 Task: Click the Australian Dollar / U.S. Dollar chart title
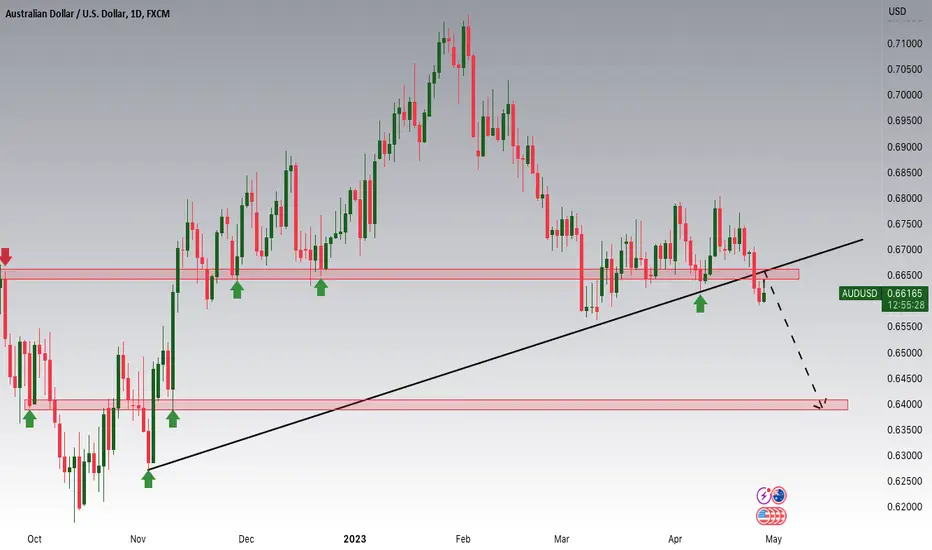coord(87,13)
